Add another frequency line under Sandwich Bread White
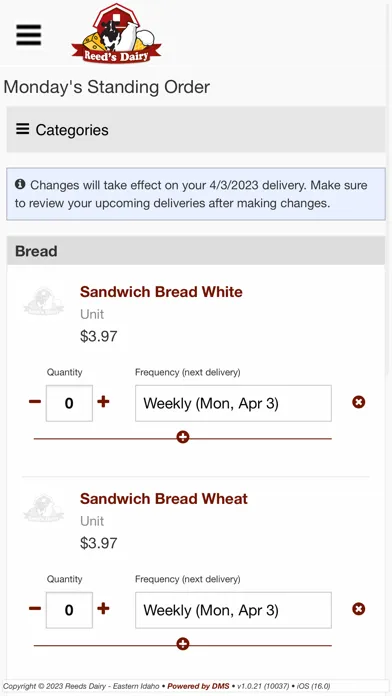This screenshot has height=696, width=392. (x=182, y=437)
